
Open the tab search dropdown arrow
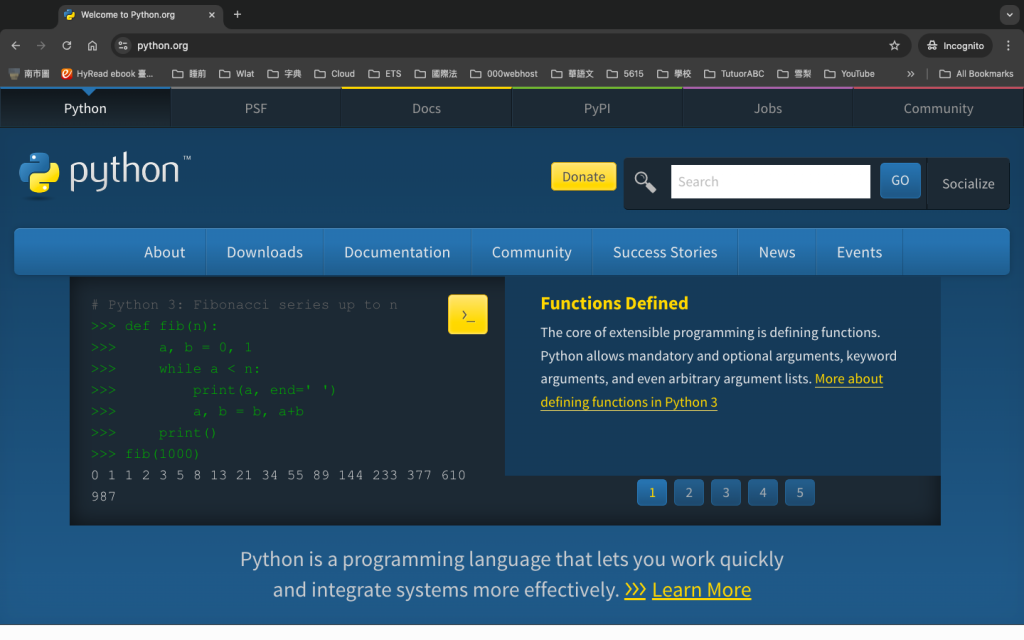pyautogui.click(x=1009, y=14)
